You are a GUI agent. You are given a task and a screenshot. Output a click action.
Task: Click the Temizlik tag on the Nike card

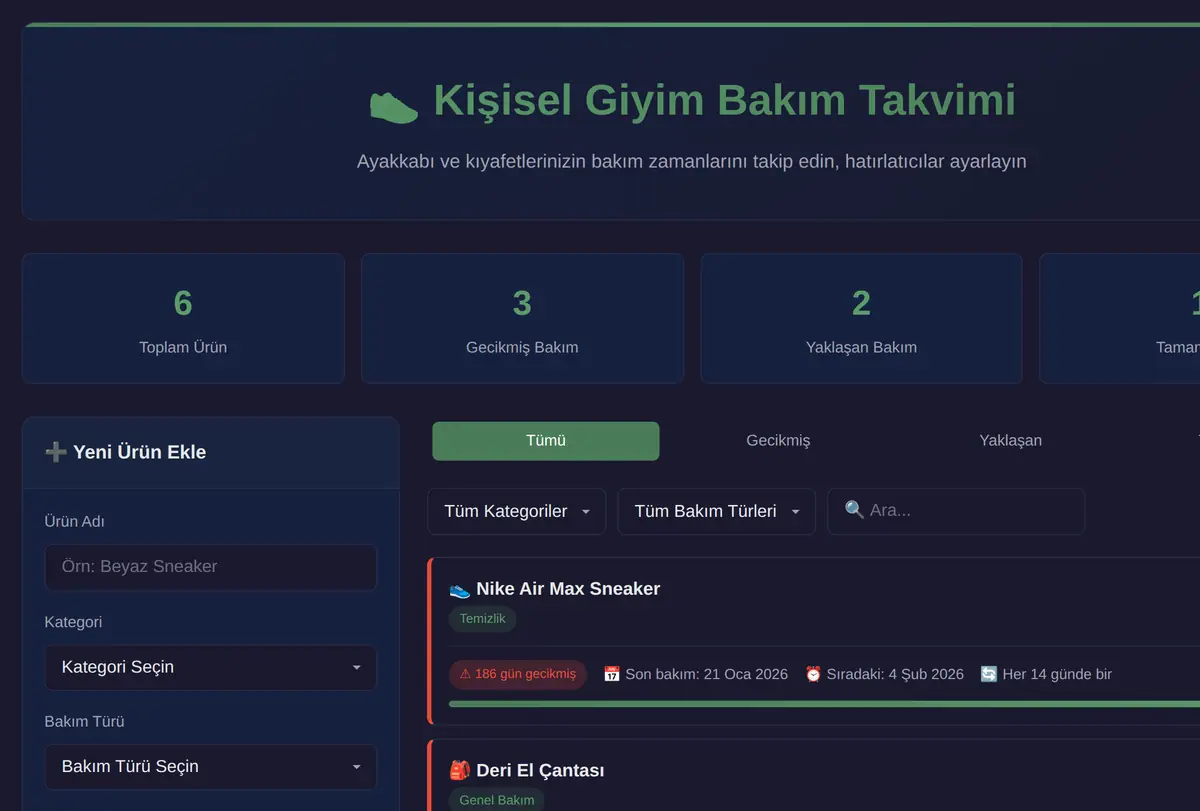click(482, 619)
